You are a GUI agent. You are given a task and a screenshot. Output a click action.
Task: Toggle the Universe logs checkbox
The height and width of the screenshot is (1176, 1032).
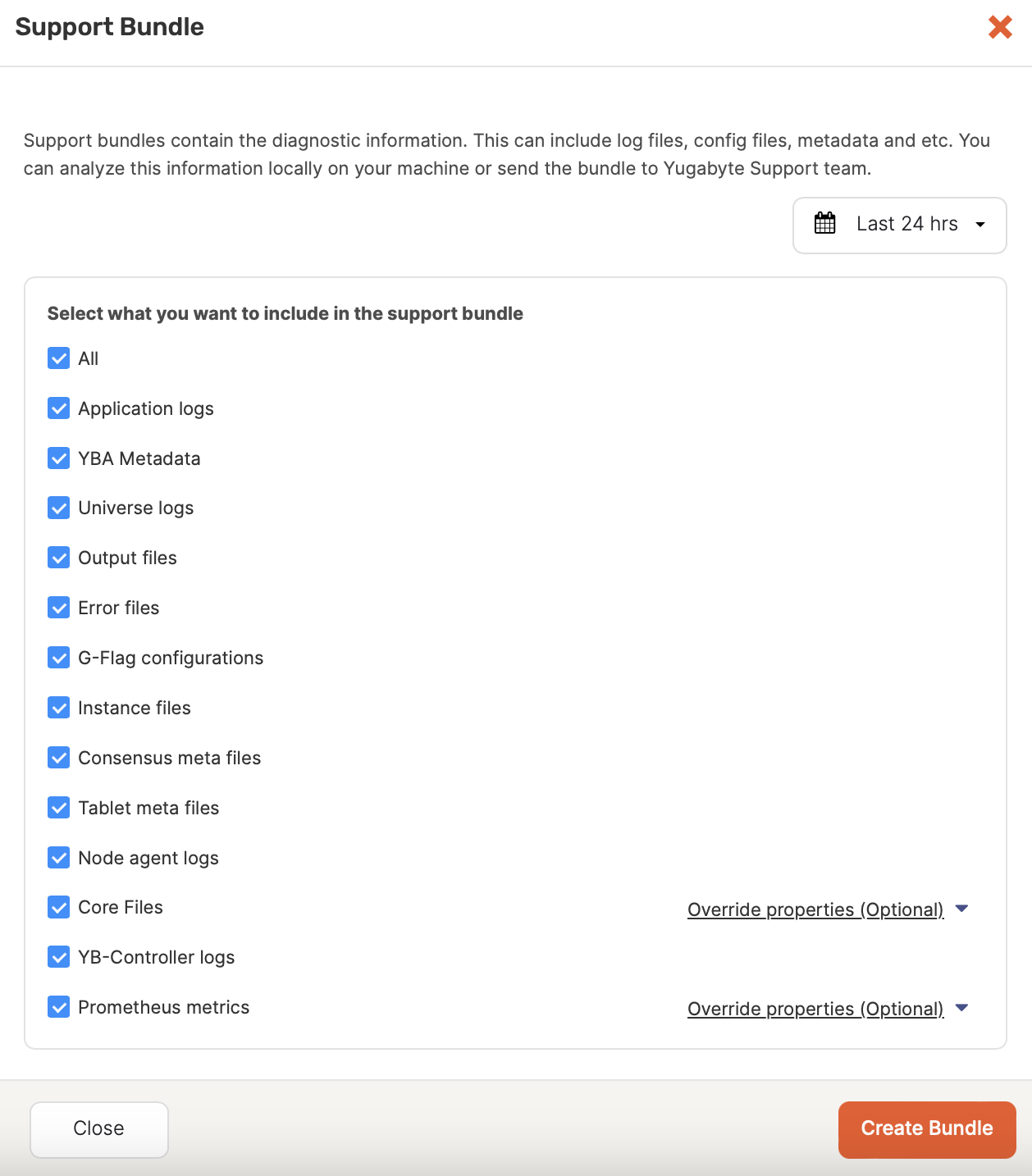tap(58, 508)
